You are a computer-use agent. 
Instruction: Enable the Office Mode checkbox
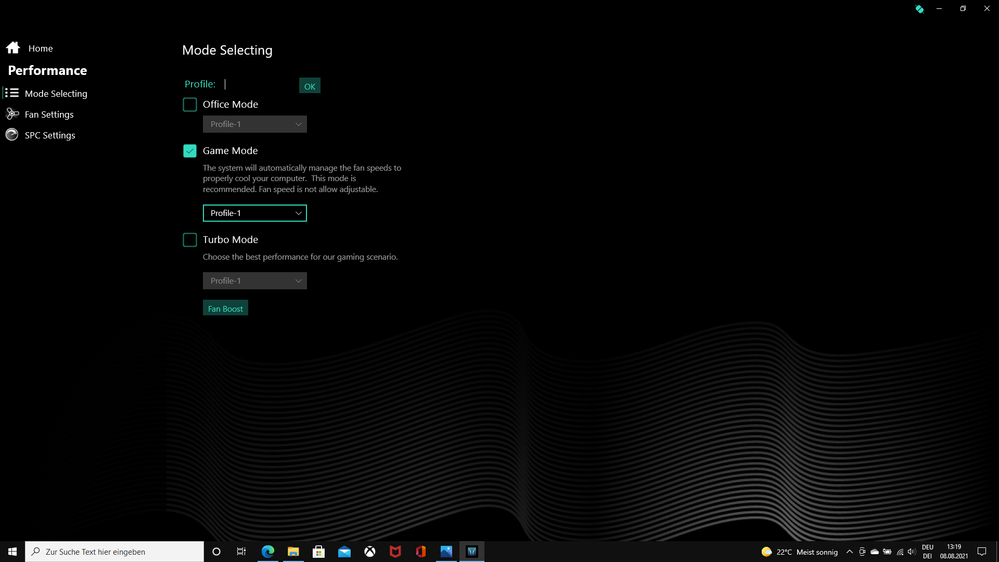(190, 104)
